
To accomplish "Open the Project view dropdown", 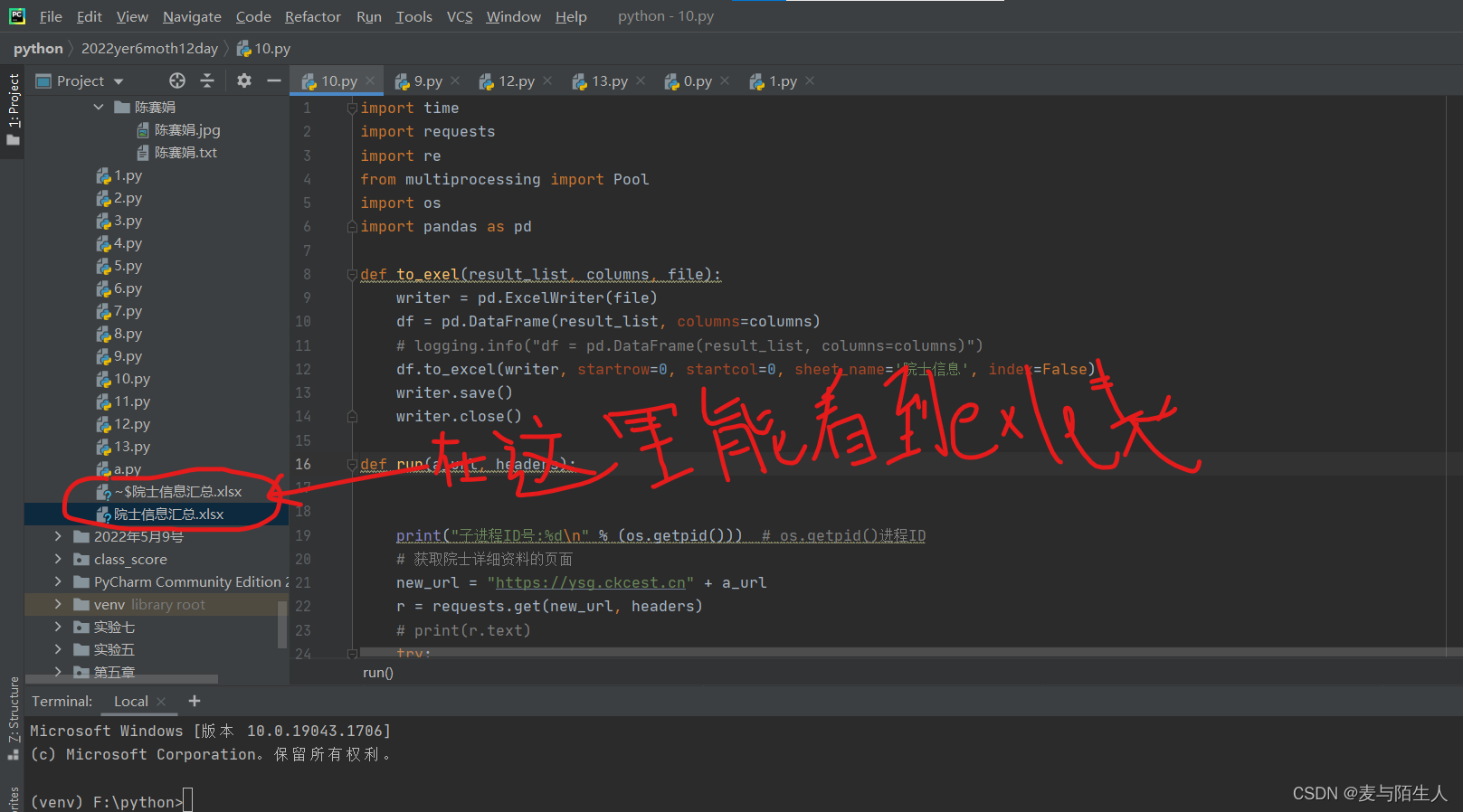I will coord(118,81).
